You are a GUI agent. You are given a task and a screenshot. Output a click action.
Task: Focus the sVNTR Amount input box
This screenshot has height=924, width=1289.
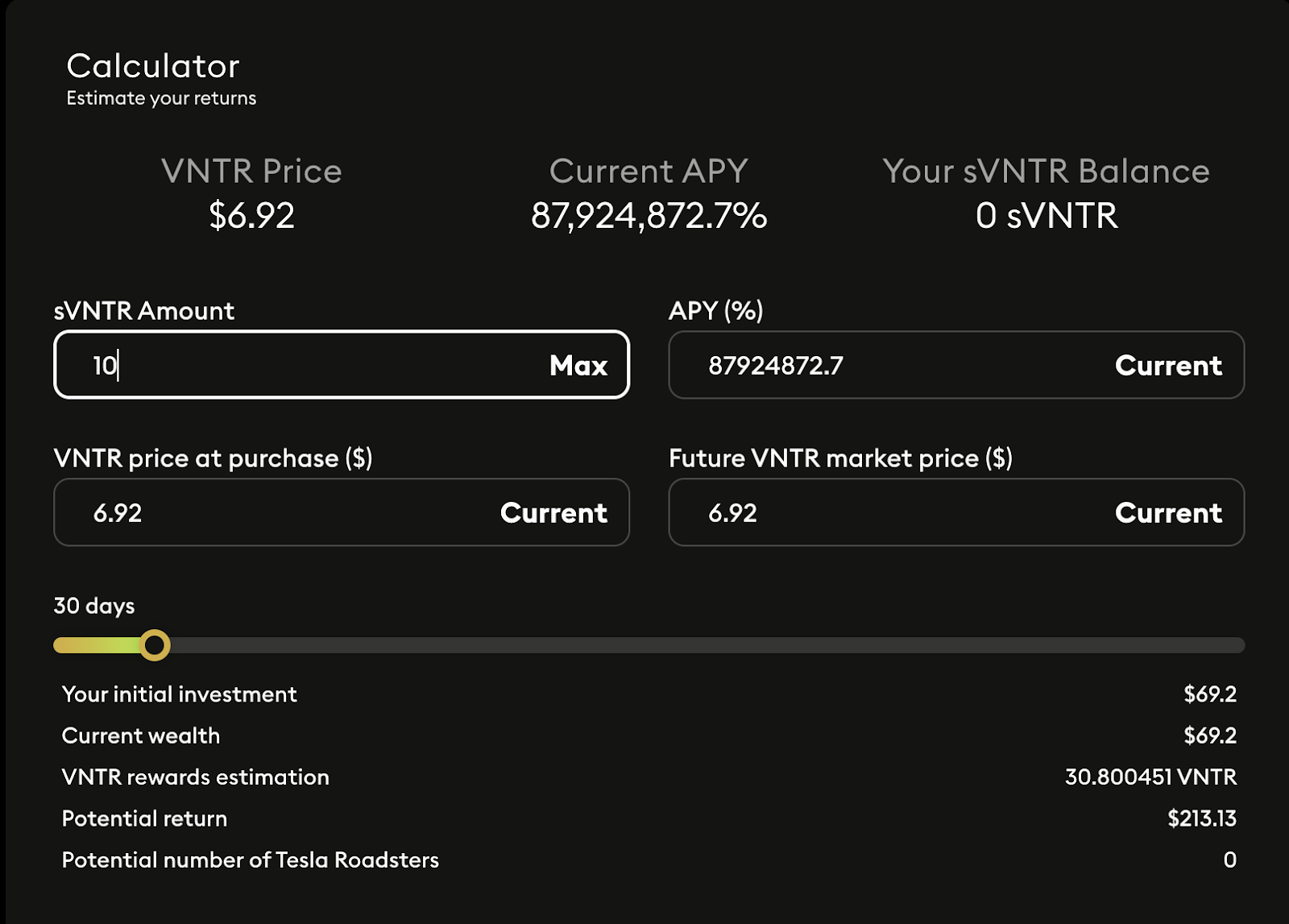[x=306, y=366]
